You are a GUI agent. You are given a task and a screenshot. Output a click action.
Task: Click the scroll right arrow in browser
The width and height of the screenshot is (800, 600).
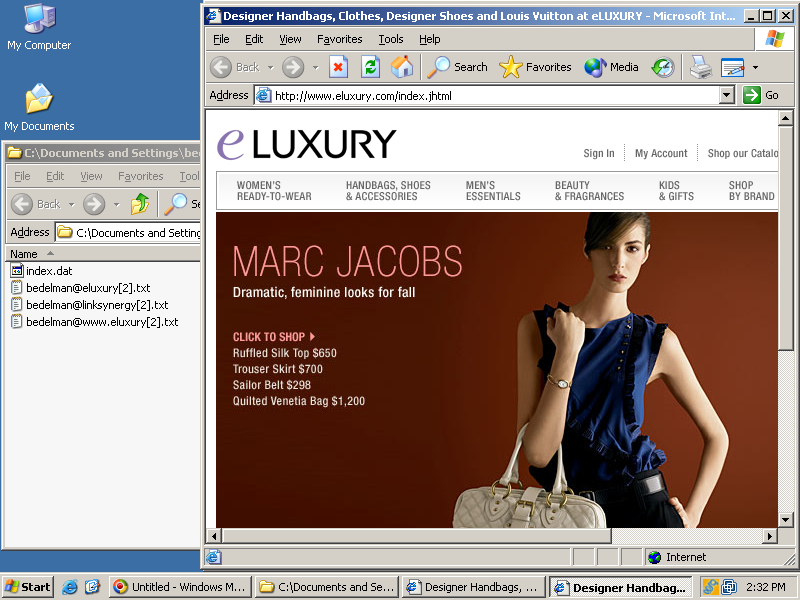click(x=770, y=536)
